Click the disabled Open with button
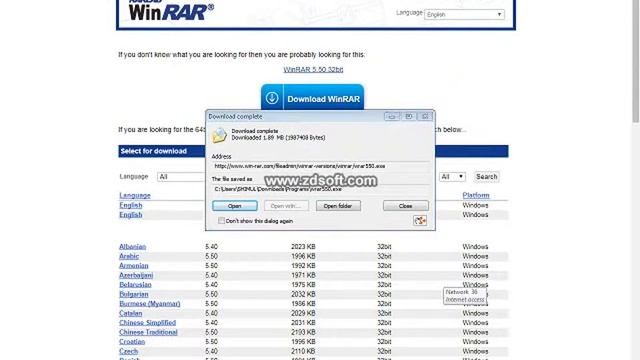Viewport: 640px width, 360px height. pyautogui.click(x=286, y=206)
